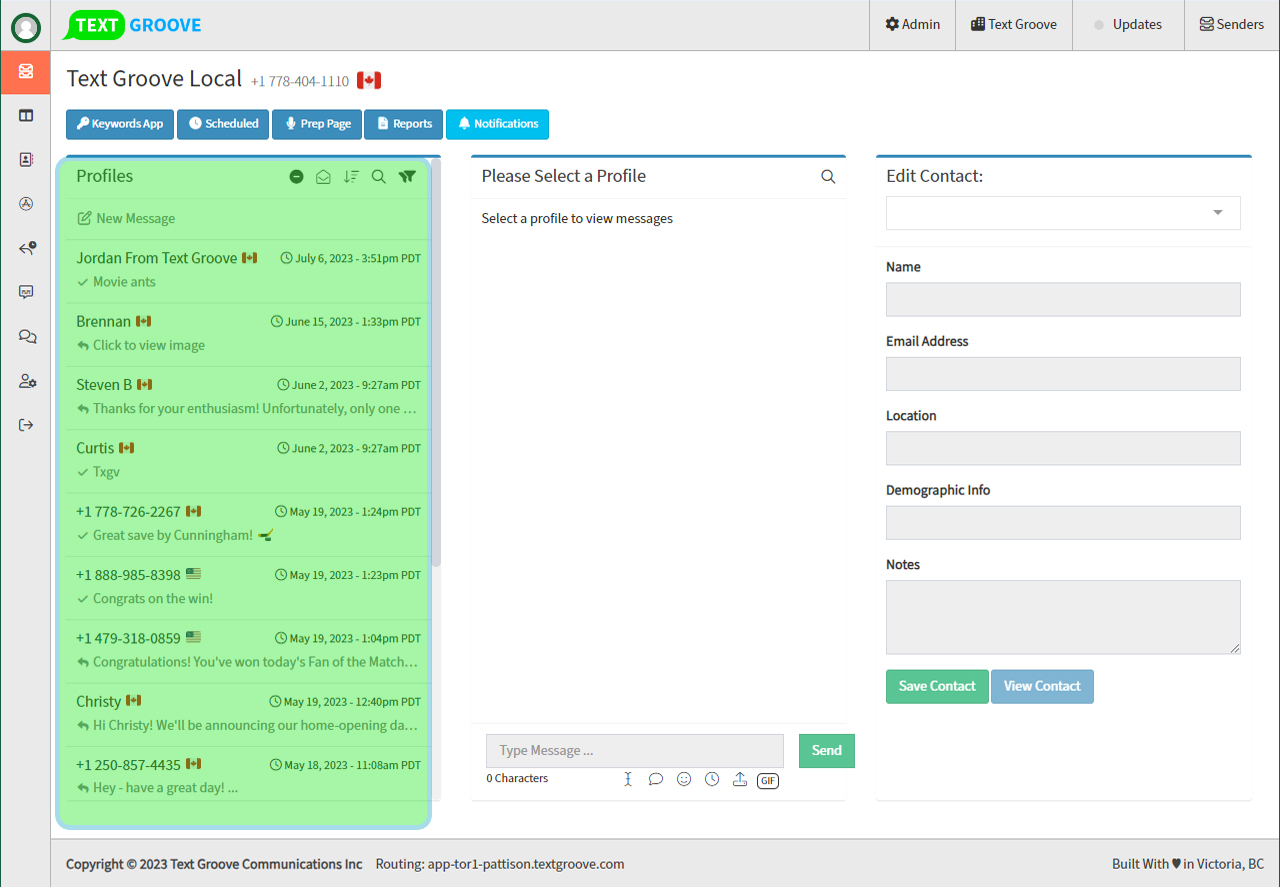Open the app store icon in the sidebar
Image resolution: width=1280 pixels, height=887 pixels.
point(26,204)
